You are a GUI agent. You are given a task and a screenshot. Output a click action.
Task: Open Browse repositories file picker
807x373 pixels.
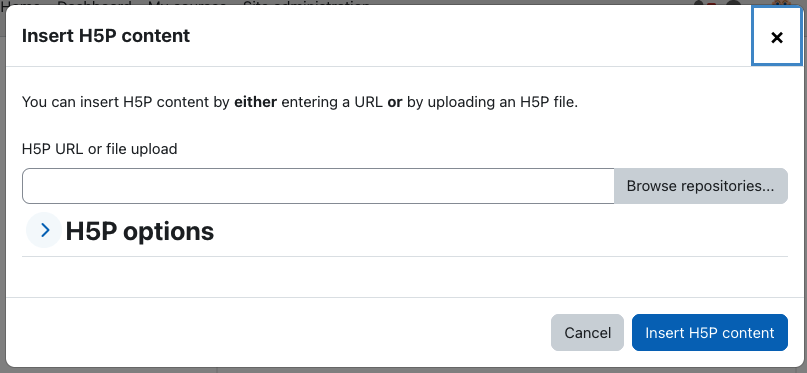(700, 186)
